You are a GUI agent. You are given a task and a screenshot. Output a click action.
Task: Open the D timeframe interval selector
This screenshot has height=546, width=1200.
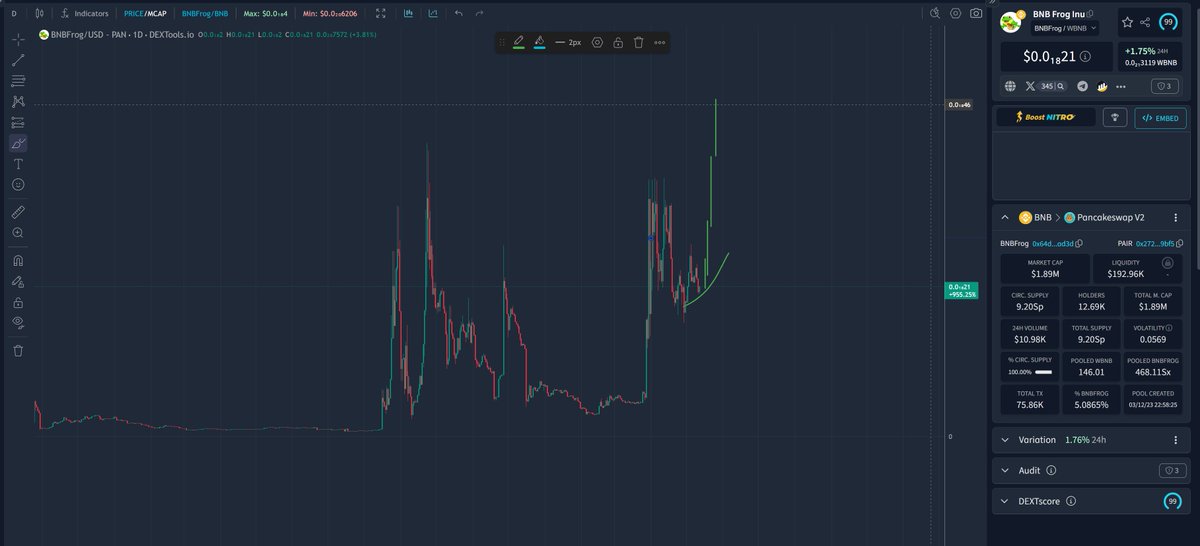tap(14, 14)
